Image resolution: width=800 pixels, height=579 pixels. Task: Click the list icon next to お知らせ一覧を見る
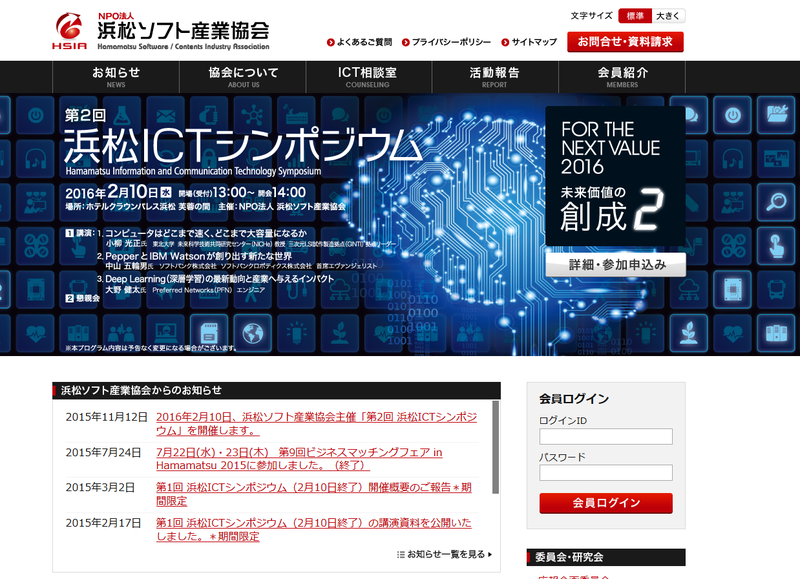click(x=401, y=555)
